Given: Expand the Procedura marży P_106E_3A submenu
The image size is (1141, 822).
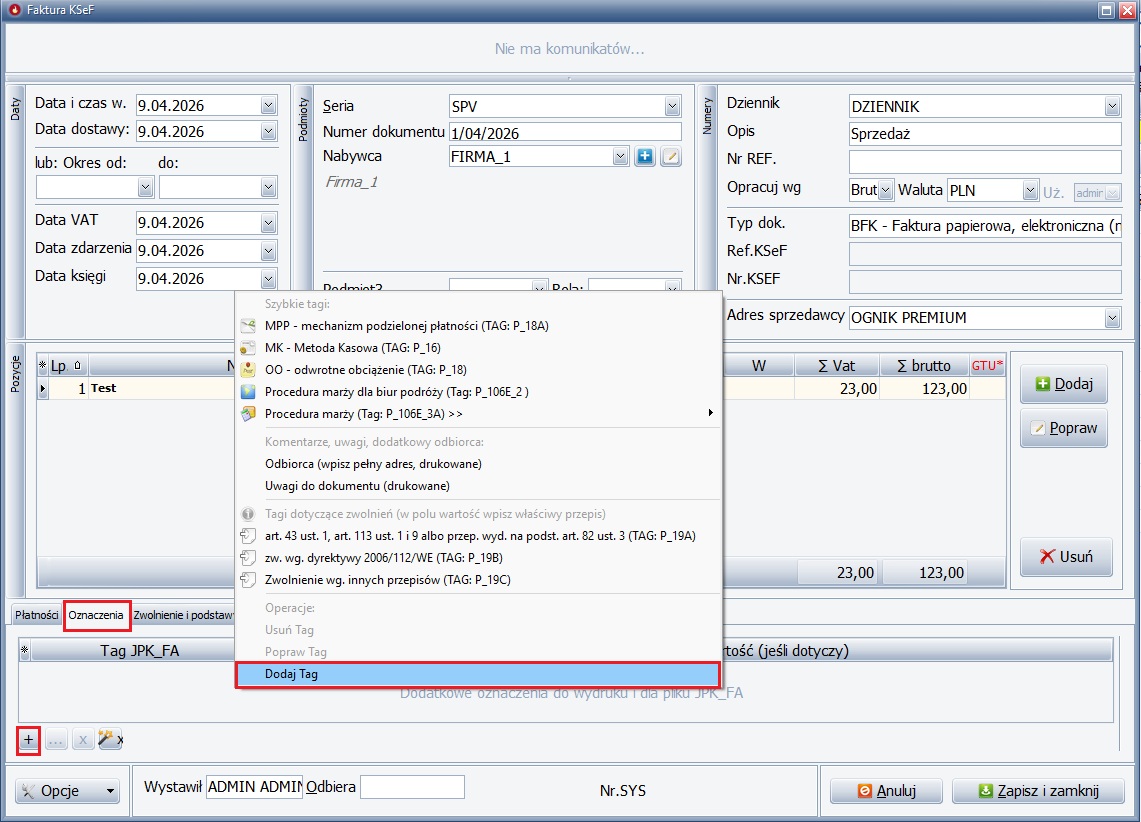Looking at the screenshot, I should [710, 414].
